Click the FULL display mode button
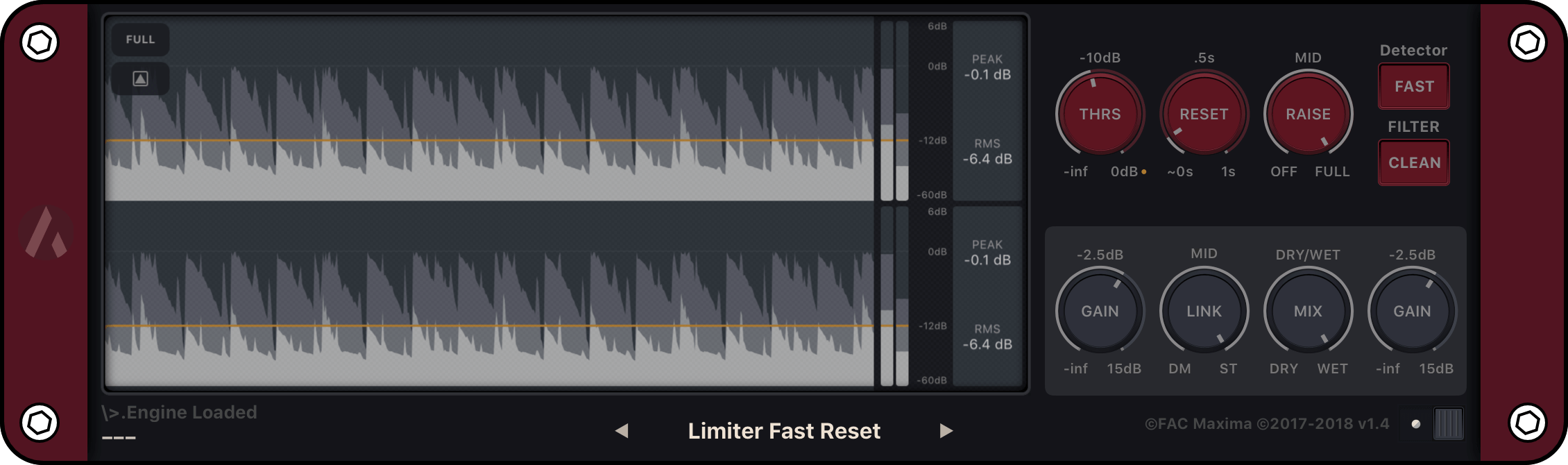Image resolution: width=1568 pixels, height=465 pixels. pos(140,40)
